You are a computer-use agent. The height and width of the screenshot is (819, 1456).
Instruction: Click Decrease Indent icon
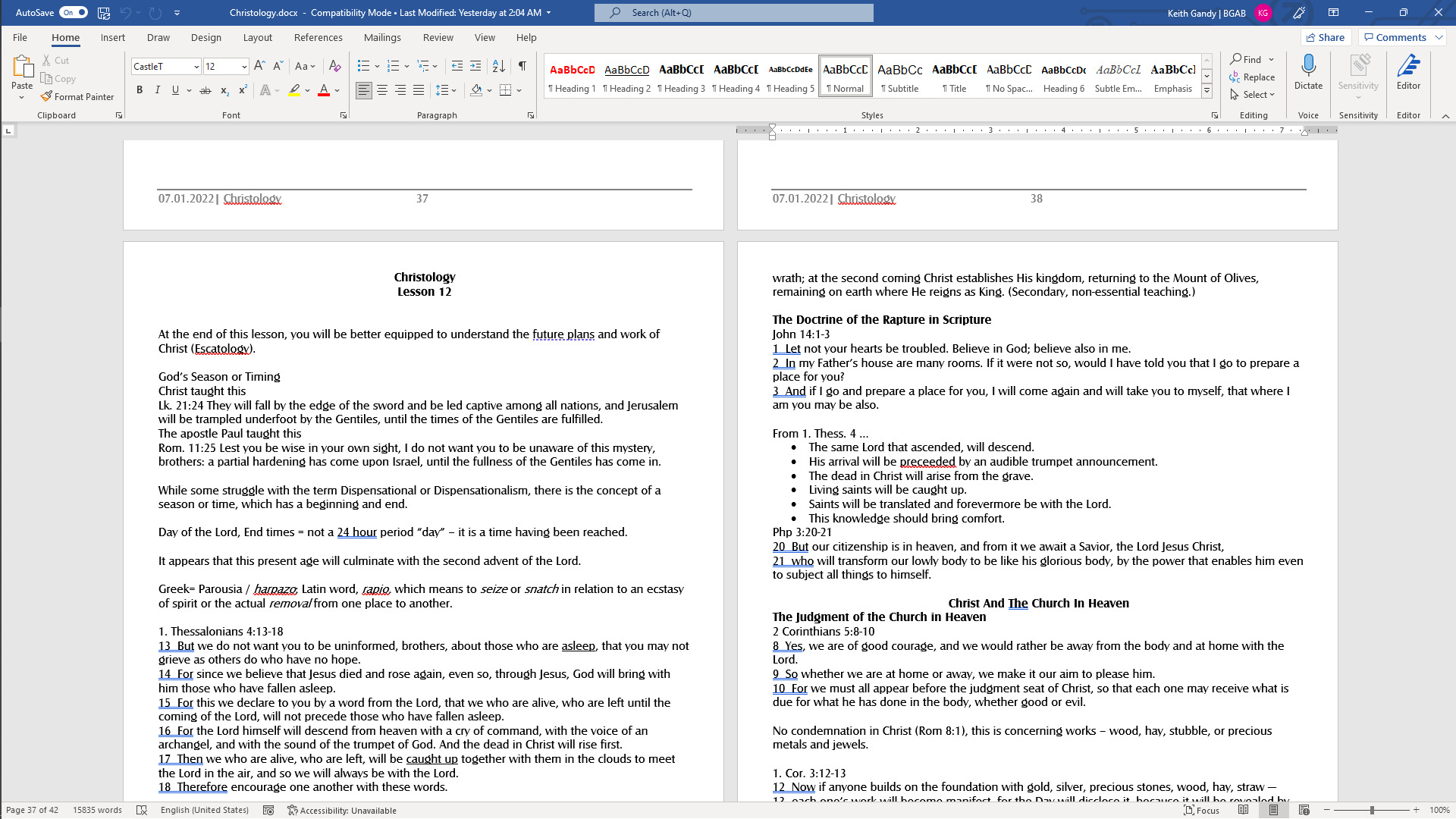tap(457, 66)
